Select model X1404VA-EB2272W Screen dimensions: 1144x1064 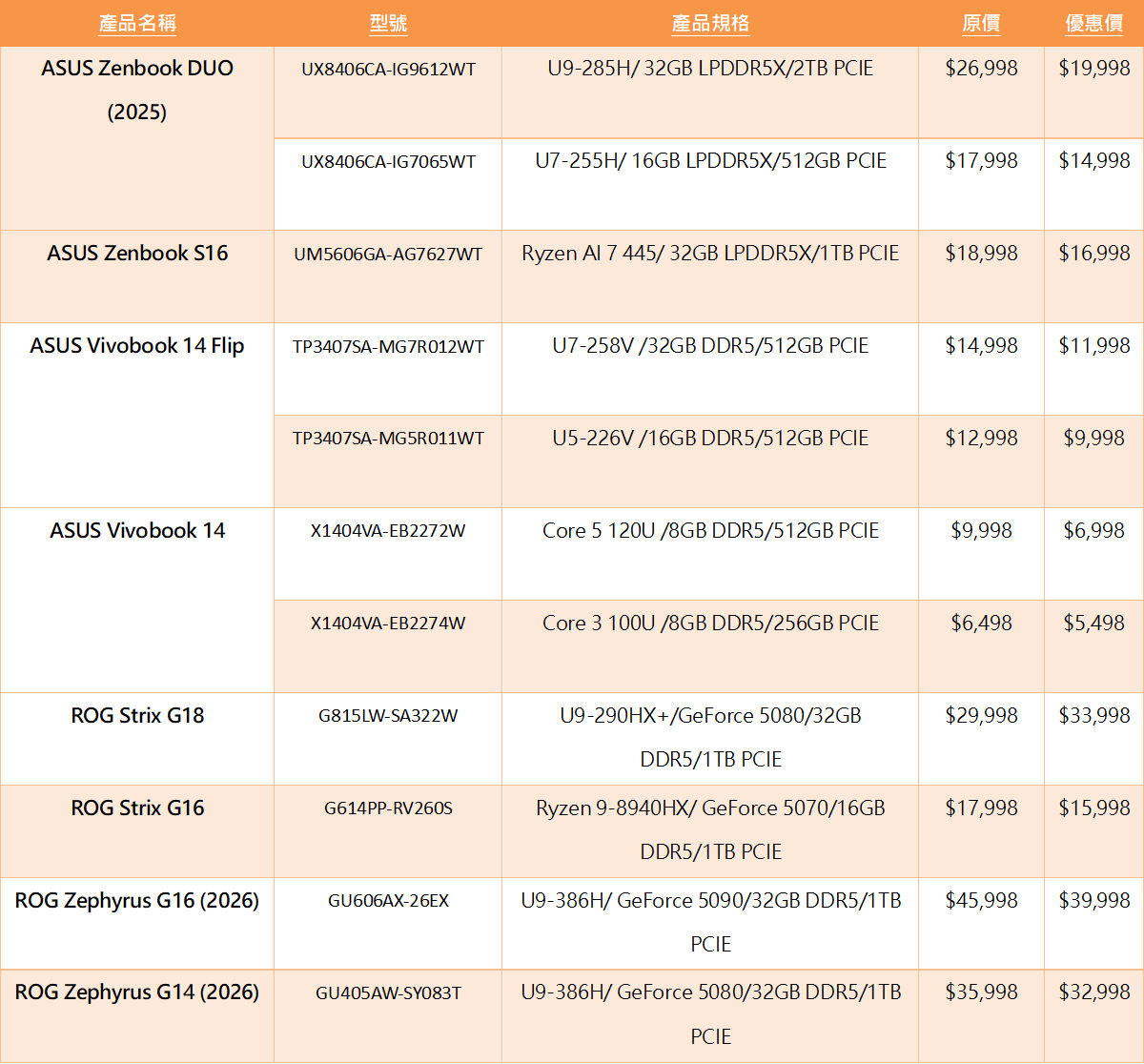click(x=388, y=531)
